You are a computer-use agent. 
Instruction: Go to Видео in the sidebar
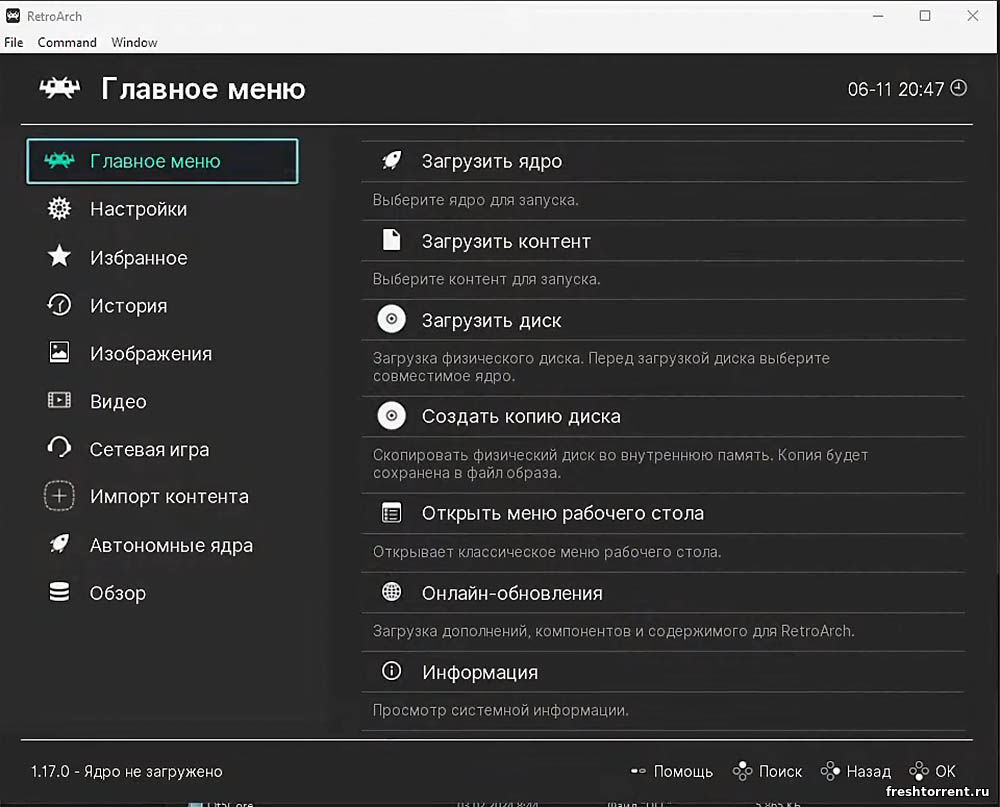click(x=118, y=402)
